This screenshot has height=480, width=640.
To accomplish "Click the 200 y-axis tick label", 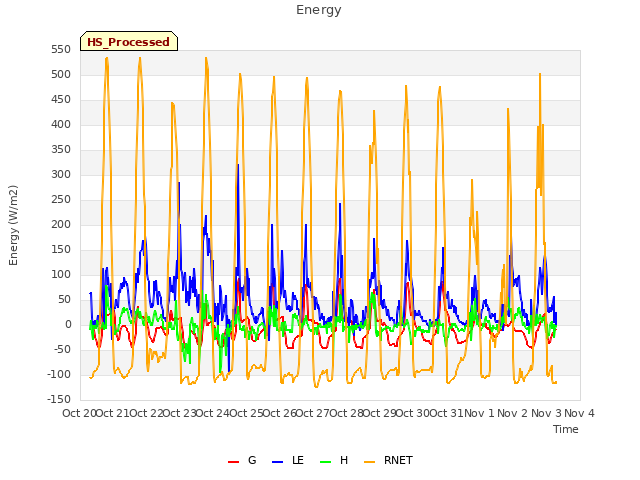I will pyautogui.click(x=61, y=224).
